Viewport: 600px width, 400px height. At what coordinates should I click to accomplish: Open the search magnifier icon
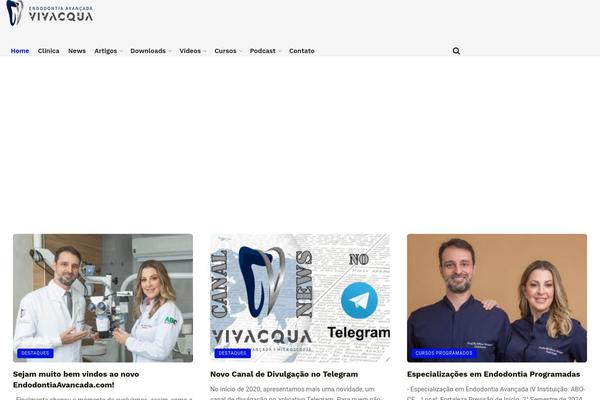[456, 51]
